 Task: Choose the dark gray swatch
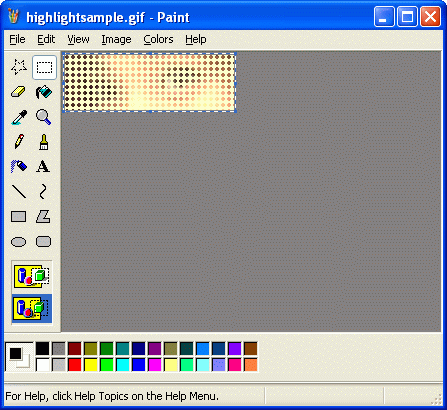[x=59, y=349]
